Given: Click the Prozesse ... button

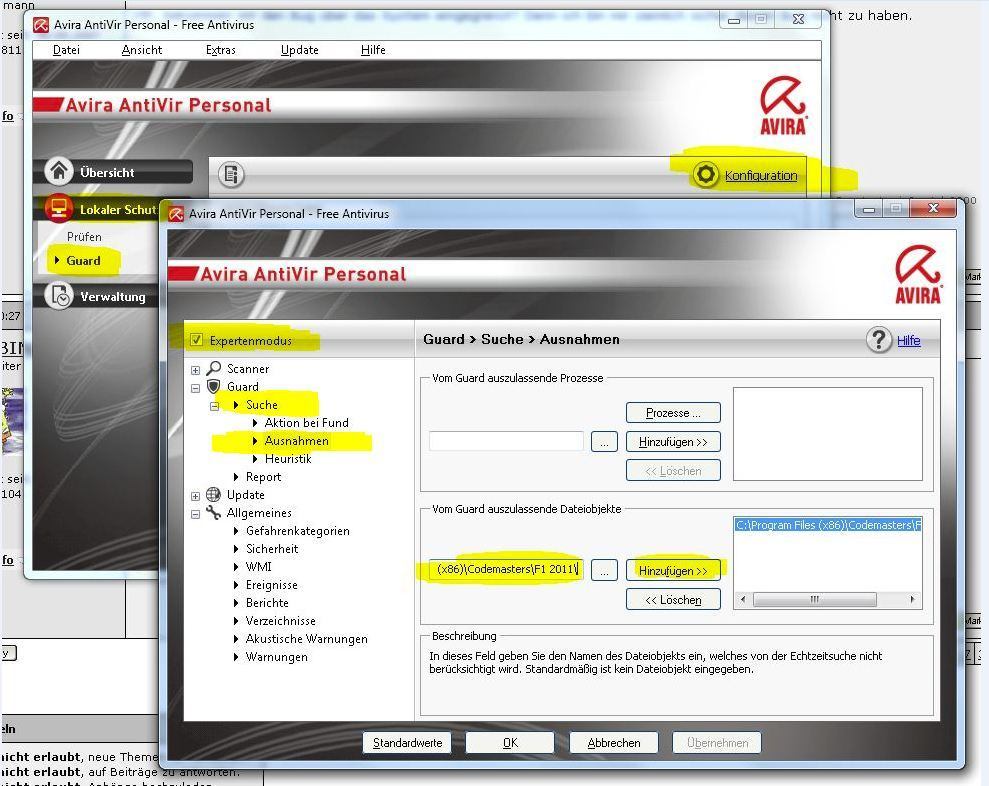Looking at the screenshot, I should point(673,413).
